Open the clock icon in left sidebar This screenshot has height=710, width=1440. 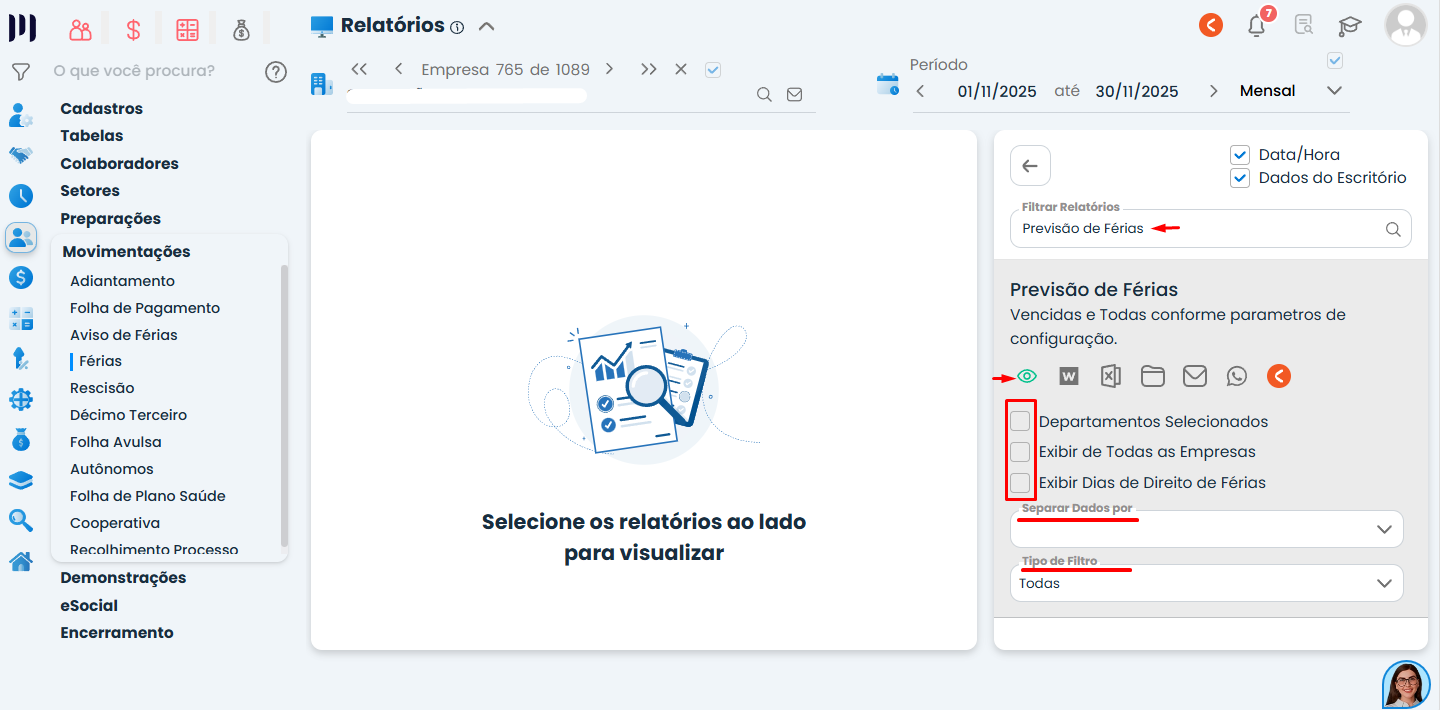pyautogui.click(x=20, y=196)
